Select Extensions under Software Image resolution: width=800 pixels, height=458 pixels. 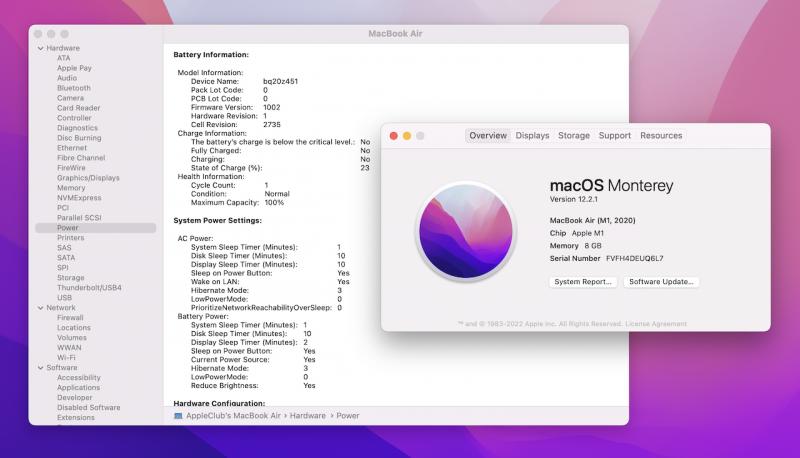coord(76,418)
